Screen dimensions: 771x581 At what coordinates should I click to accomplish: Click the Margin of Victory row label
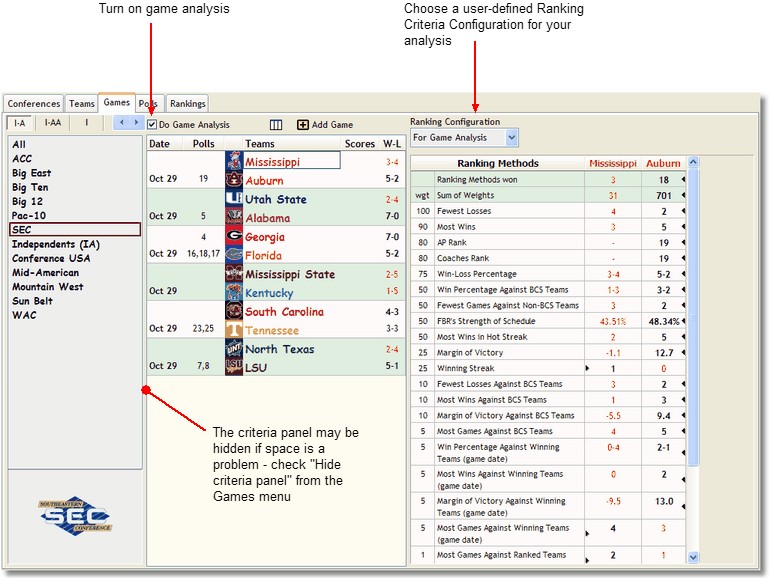470,352
